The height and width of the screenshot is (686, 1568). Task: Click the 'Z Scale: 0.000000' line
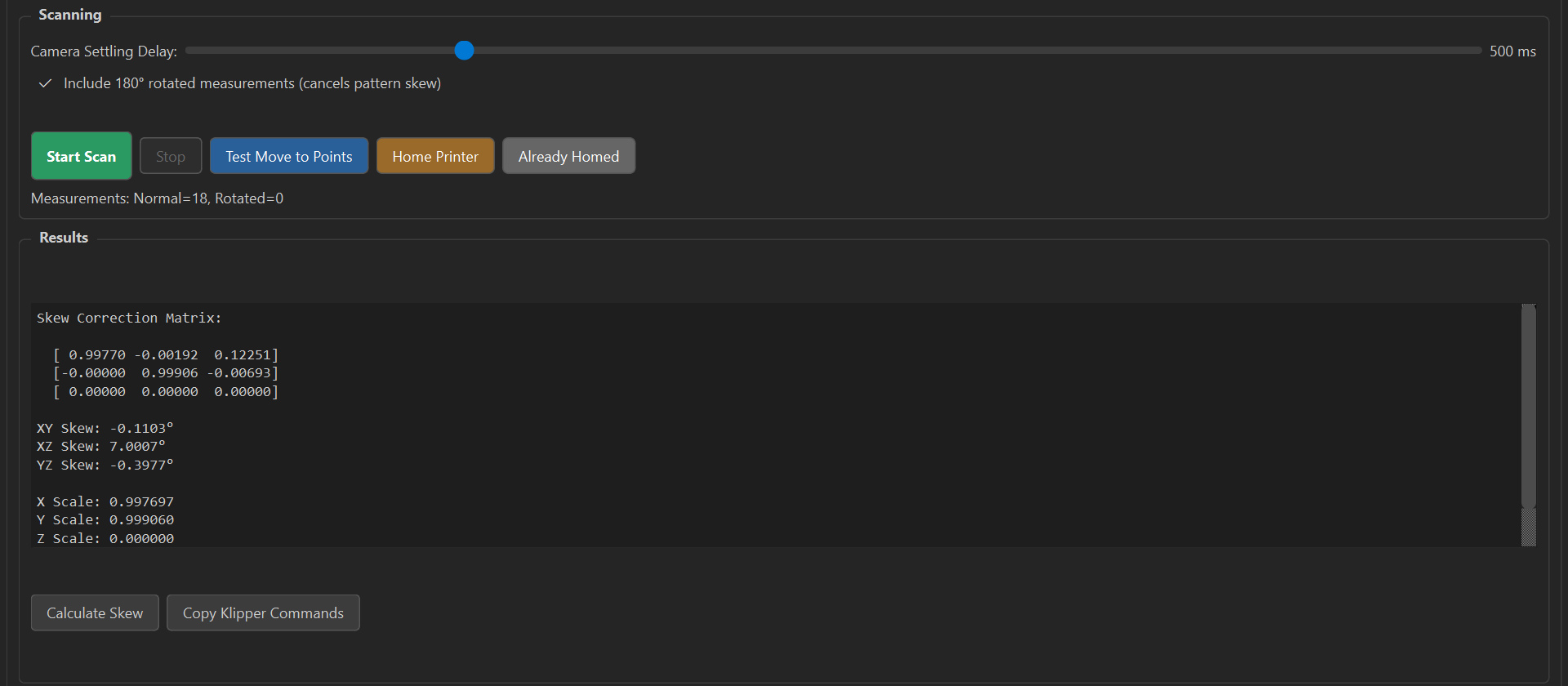coord(105,538)
